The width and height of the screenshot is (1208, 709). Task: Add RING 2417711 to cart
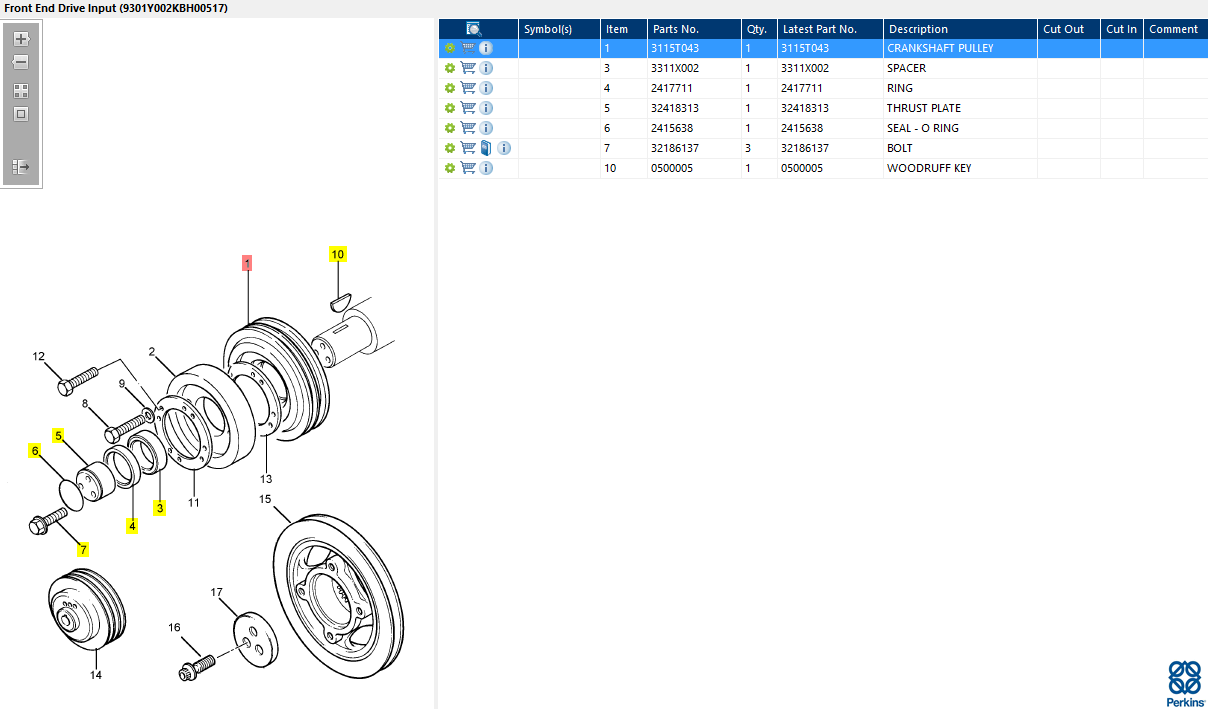[468, 88]
